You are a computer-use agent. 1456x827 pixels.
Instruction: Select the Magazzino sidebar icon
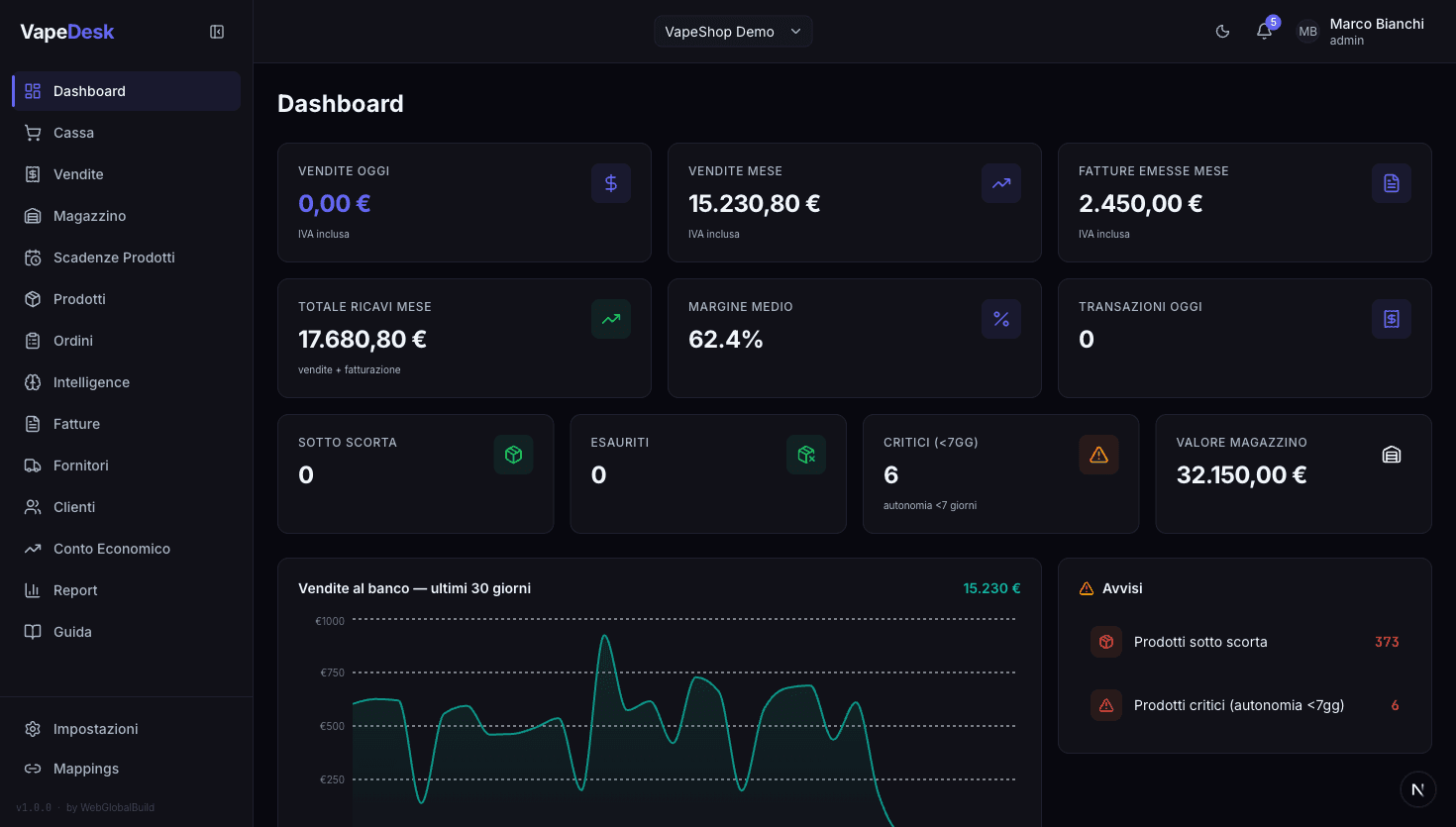[x=31, y=215]
